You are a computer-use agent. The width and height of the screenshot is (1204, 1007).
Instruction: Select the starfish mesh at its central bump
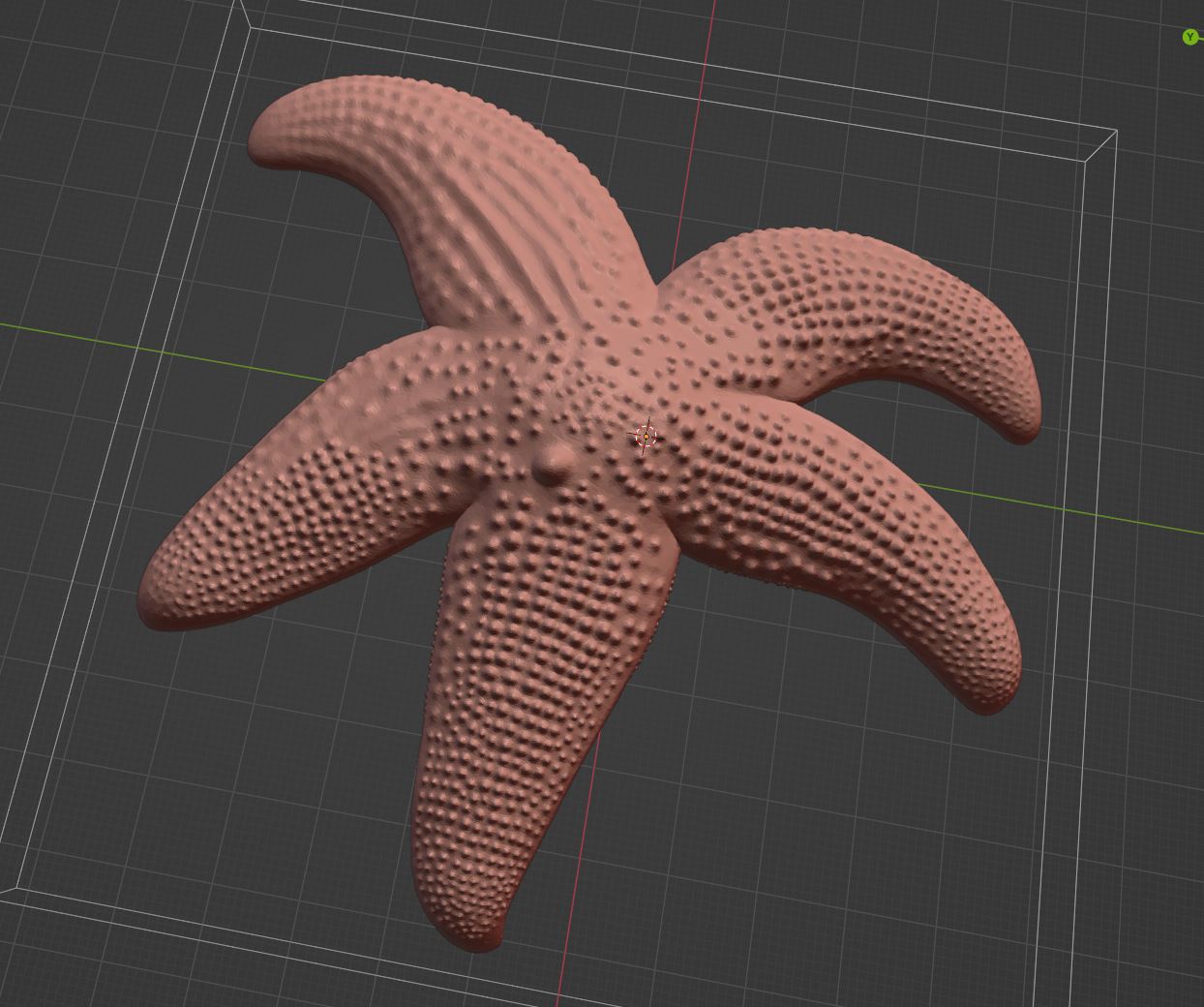point(553,465)
